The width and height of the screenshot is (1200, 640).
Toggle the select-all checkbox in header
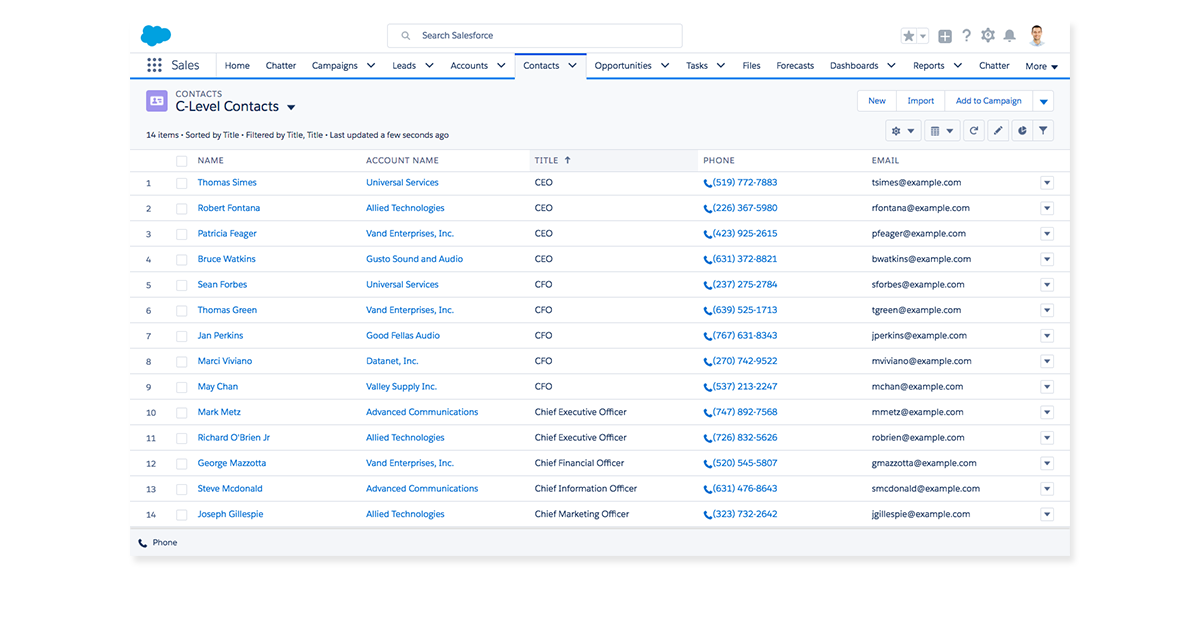click(181, 161)
